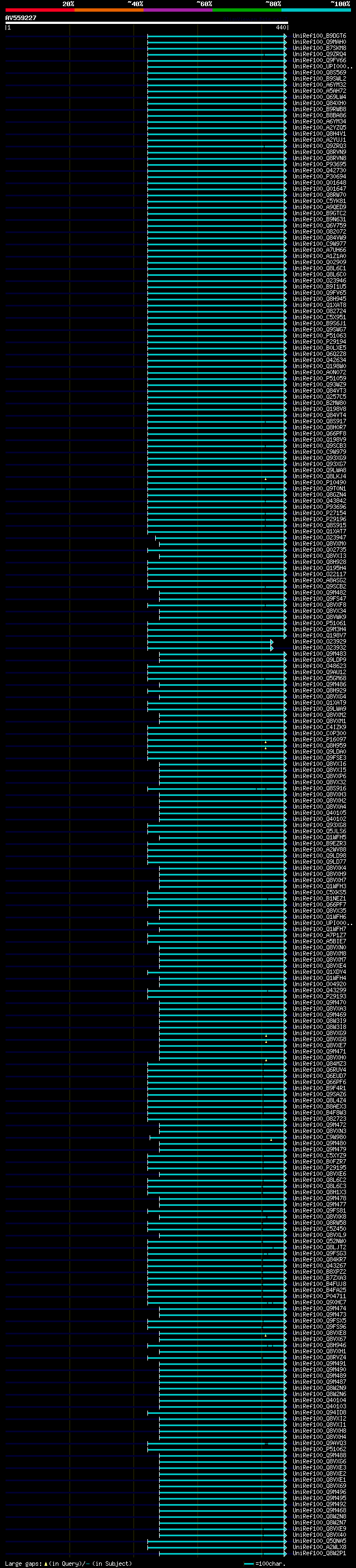Select the UniRef100_Q1XAT9 label
The image size is (356, 1568).
[319, 703]
